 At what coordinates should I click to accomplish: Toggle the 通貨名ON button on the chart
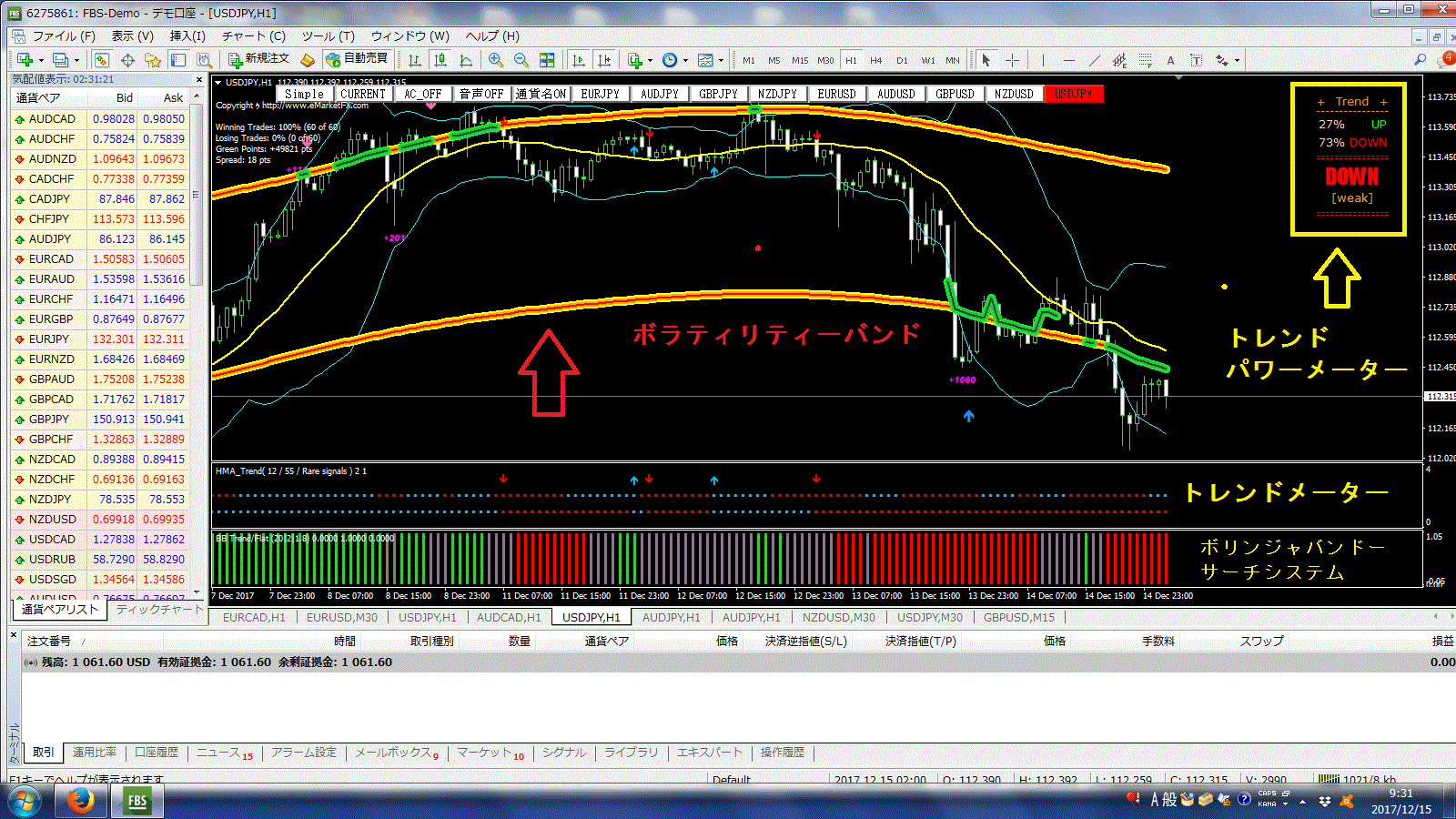[541, 94]
